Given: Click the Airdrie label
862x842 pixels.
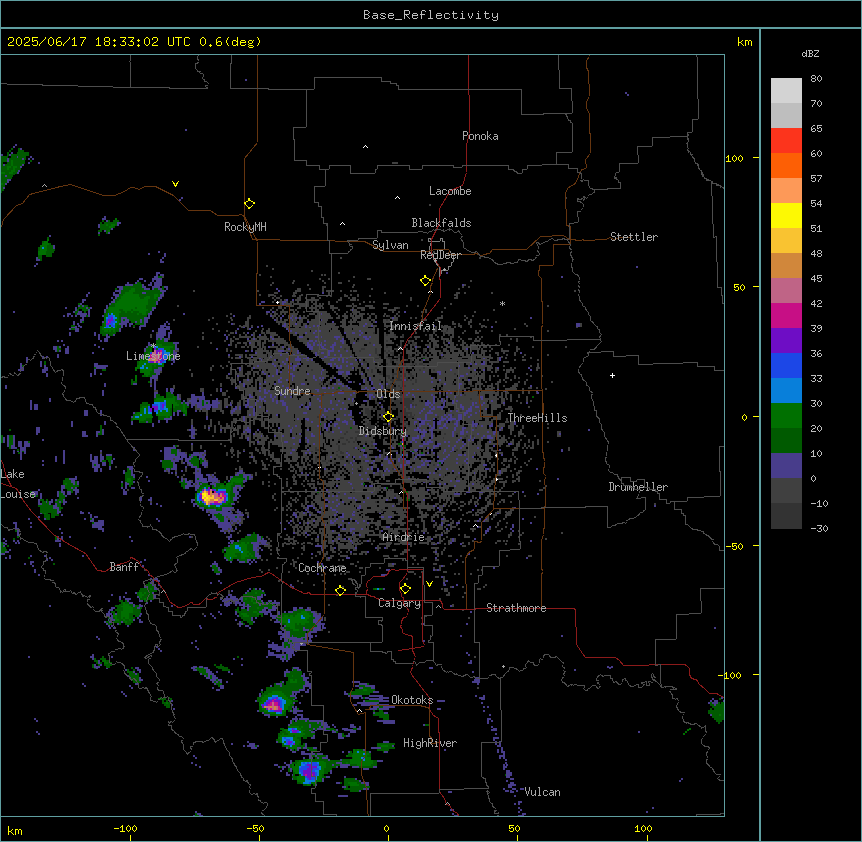Looking at the screenshot, I should pyautogui.click(x=404, y=537).
